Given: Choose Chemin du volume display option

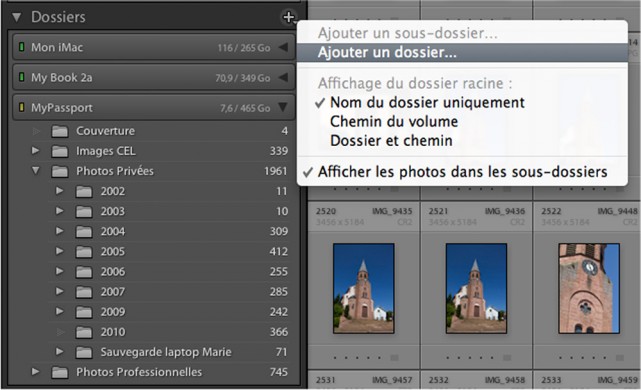Looking at the screenshot, I should pyautogui.click(x=394, y=121).
